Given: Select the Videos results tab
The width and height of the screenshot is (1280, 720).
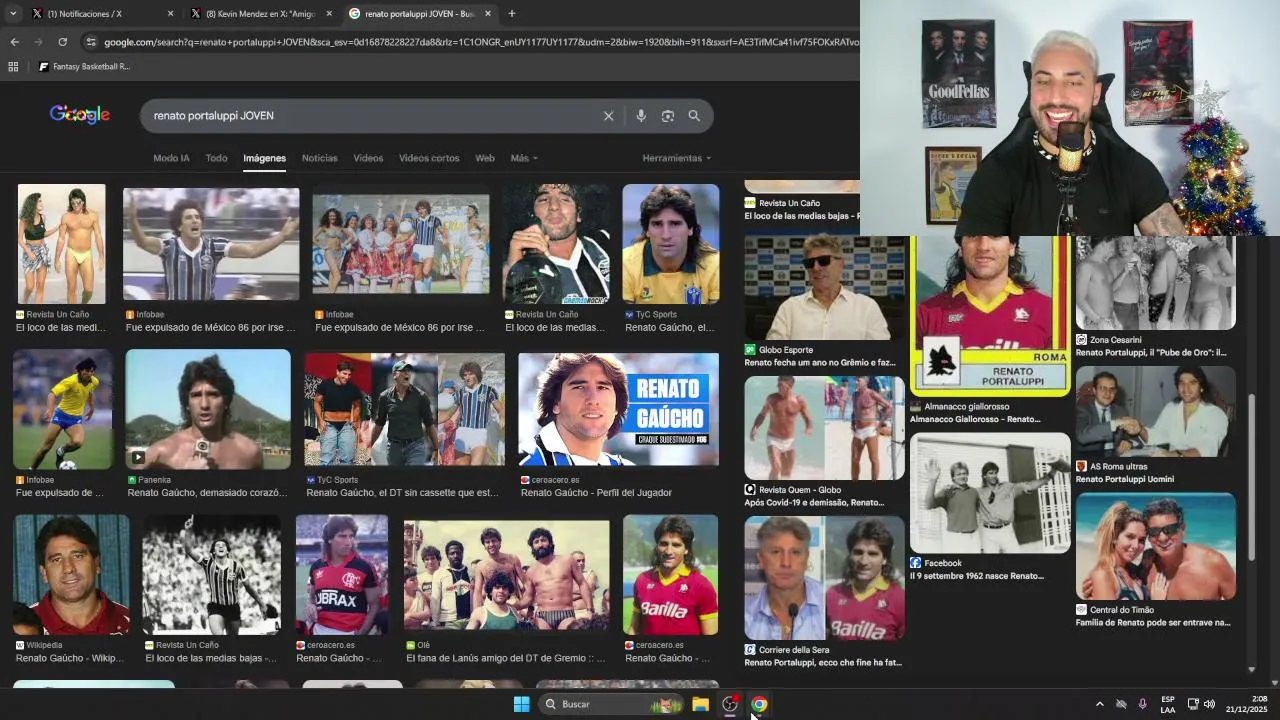Looking at the screenshot, I should 368,158.
